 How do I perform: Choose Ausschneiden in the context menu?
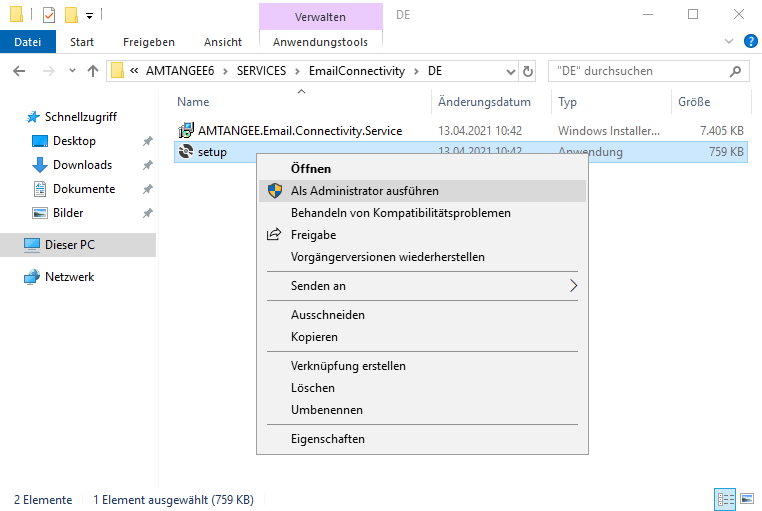pos(422,315)
